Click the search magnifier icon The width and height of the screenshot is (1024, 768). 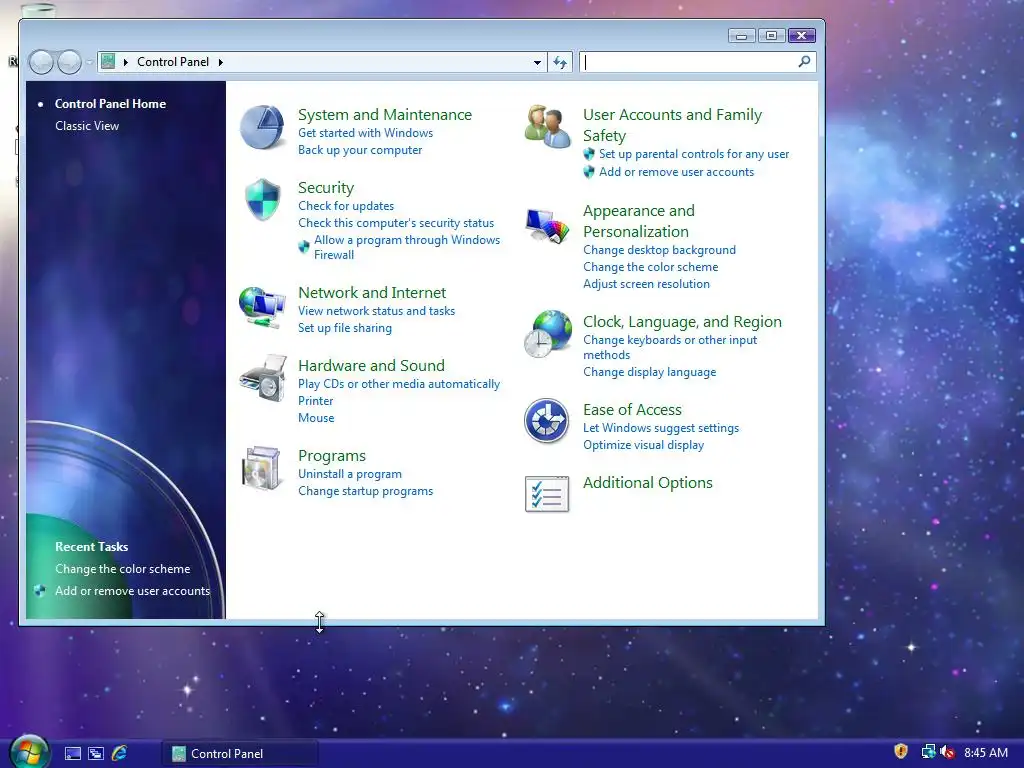pos(804,61)
